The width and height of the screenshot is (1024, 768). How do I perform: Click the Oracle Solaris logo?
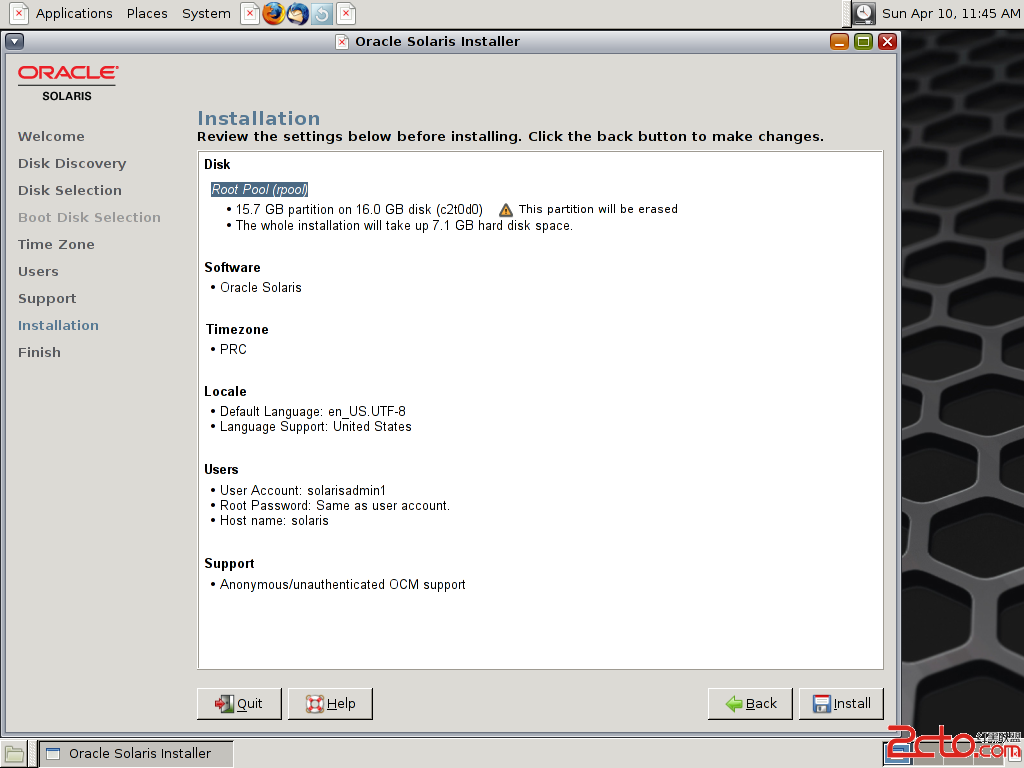point(67,83)
